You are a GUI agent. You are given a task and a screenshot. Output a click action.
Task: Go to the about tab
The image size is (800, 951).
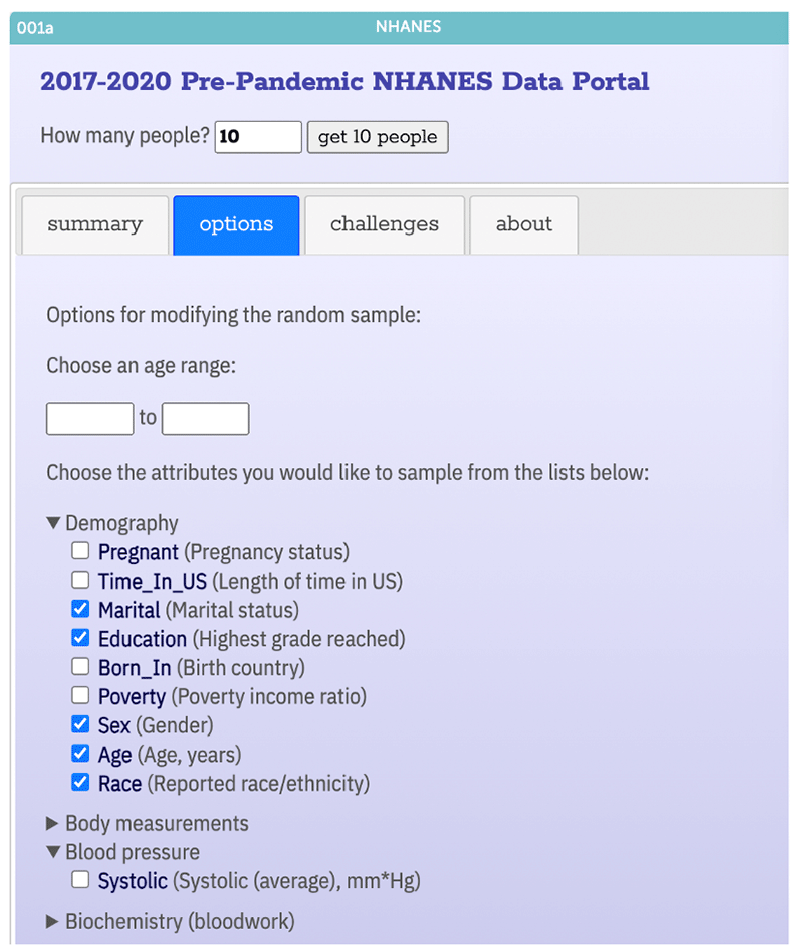coord(523,225)
